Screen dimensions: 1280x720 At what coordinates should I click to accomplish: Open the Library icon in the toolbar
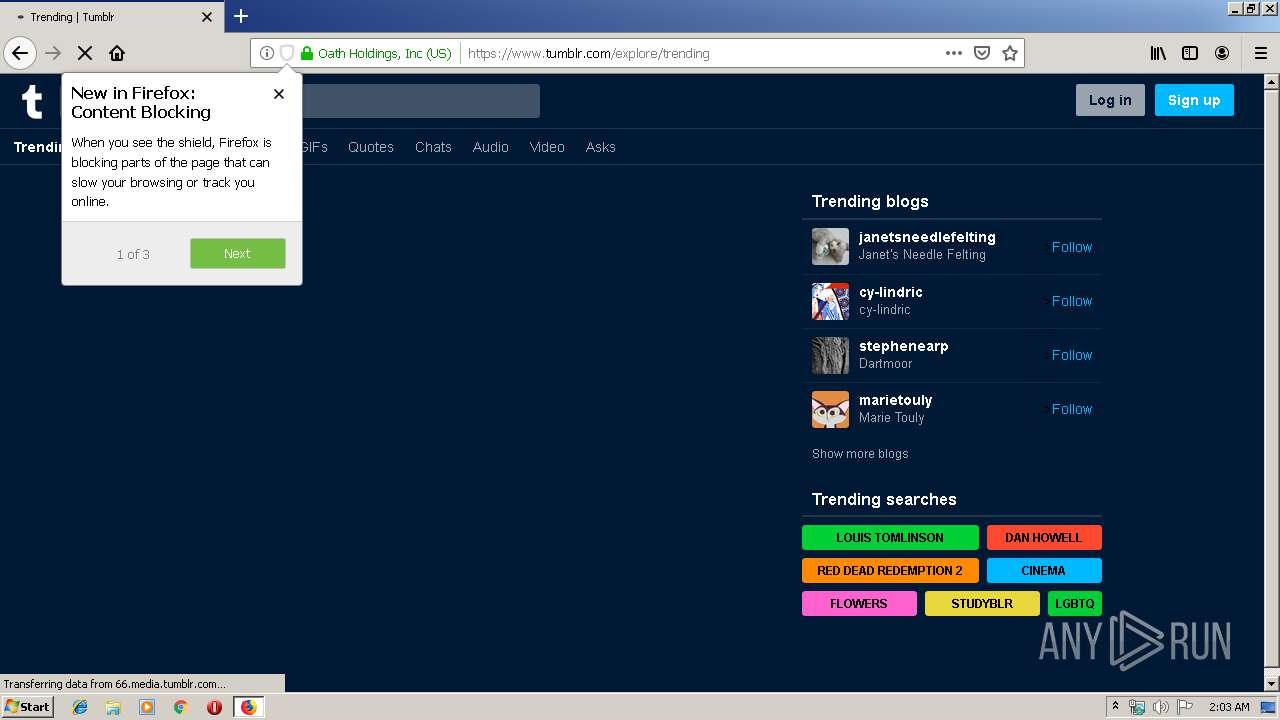pyautogui.click(x=1158, y=53)
